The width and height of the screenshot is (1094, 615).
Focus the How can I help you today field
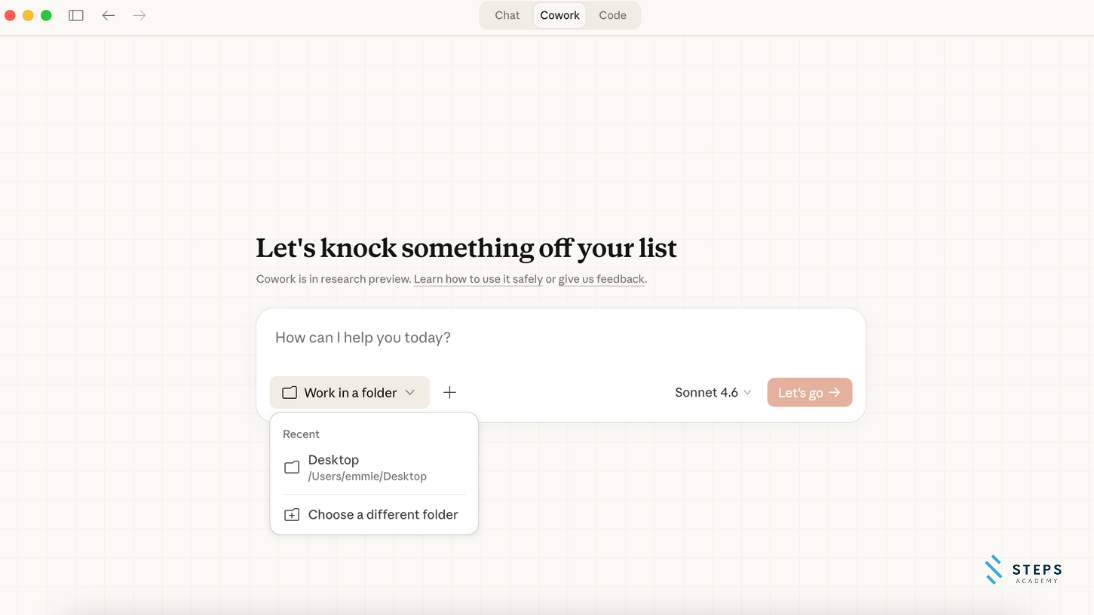point(560,338)
